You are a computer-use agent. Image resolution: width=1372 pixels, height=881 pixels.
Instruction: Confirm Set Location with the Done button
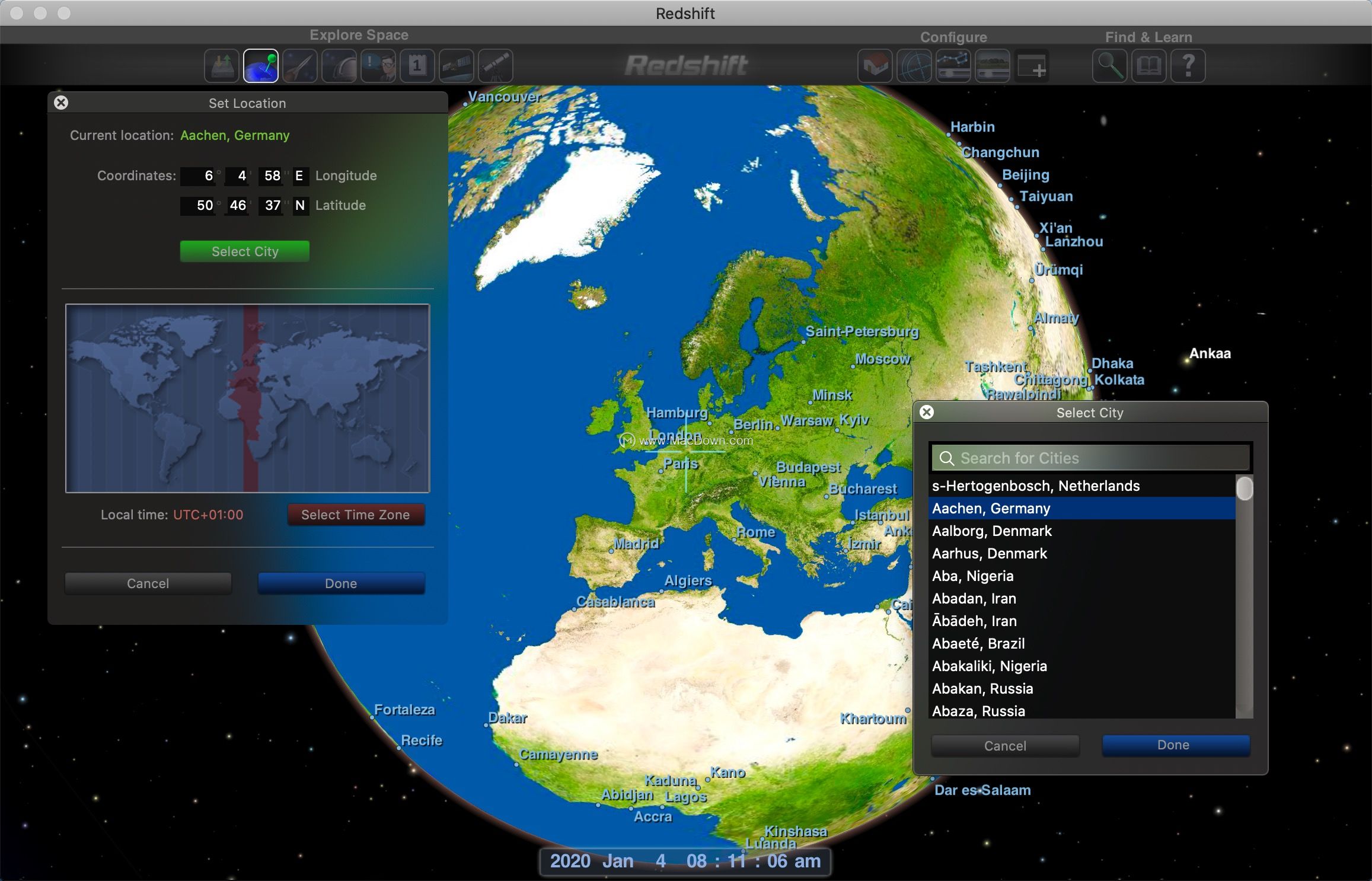341,583
